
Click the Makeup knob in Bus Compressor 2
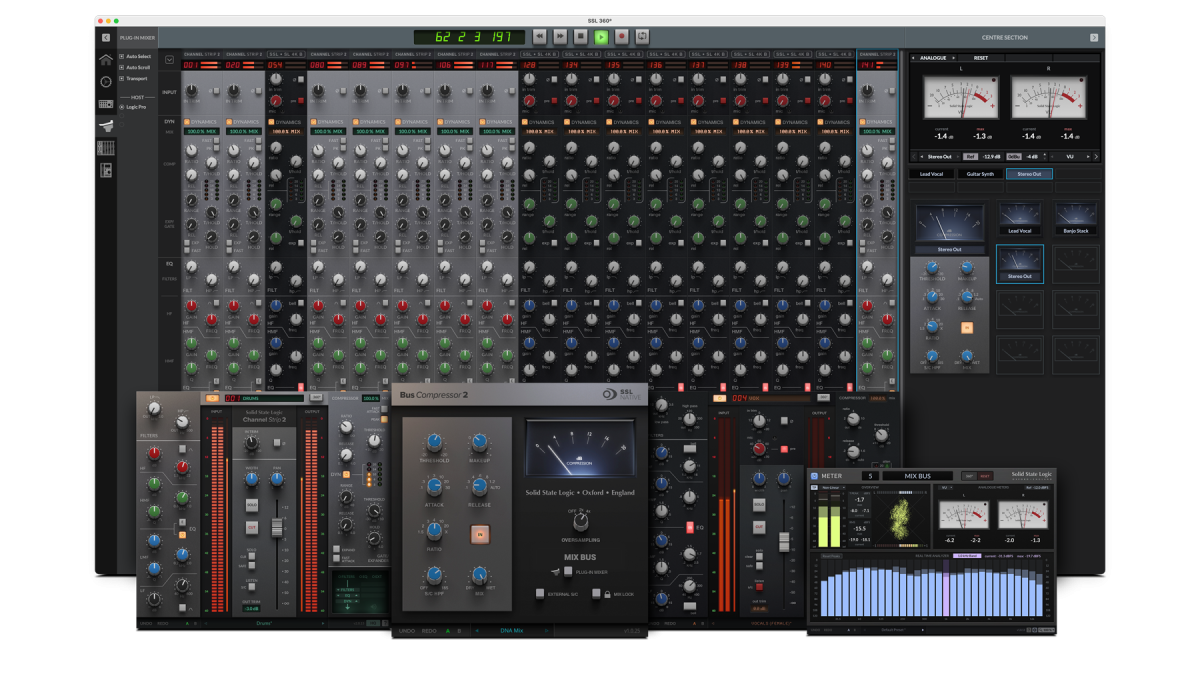pyautogui.click(x=478, y=443)
